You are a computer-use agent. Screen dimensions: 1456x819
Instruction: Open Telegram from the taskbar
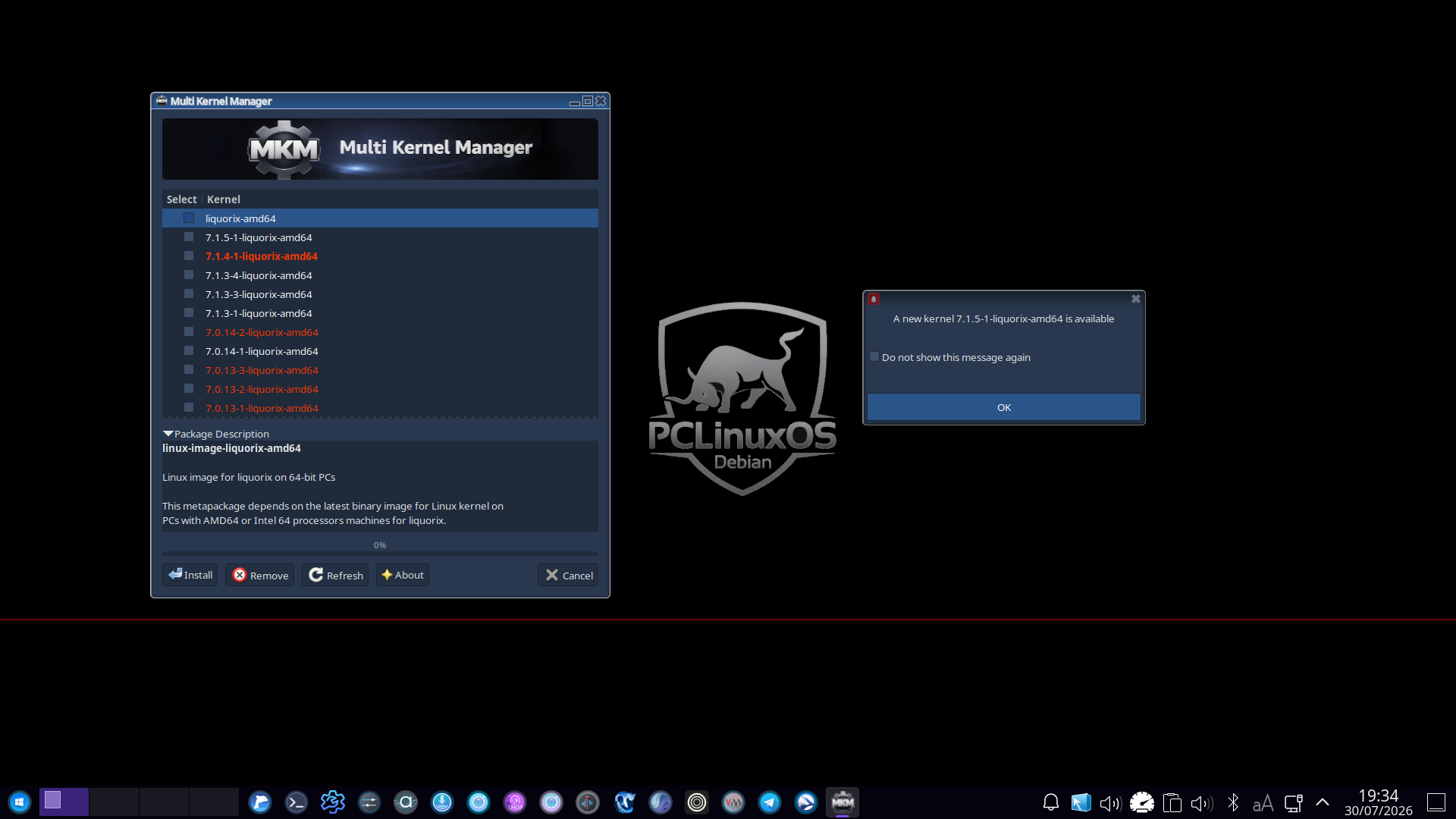(x=770, y=802)
